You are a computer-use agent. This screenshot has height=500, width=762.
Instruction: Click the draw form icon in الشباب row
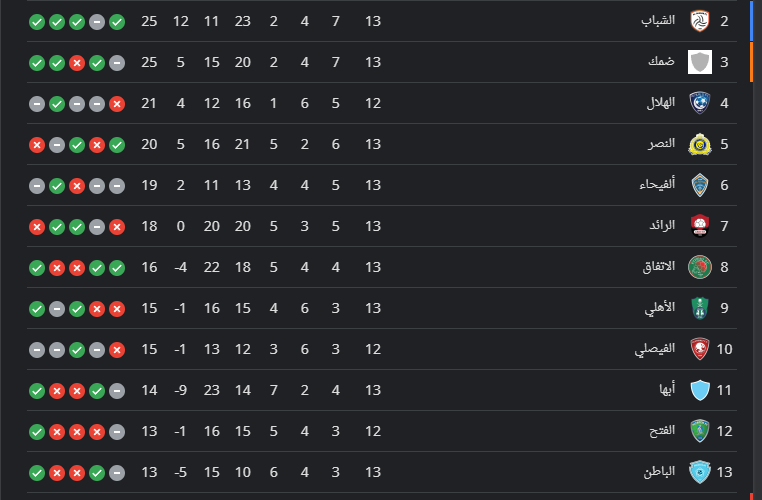[97, 22]
